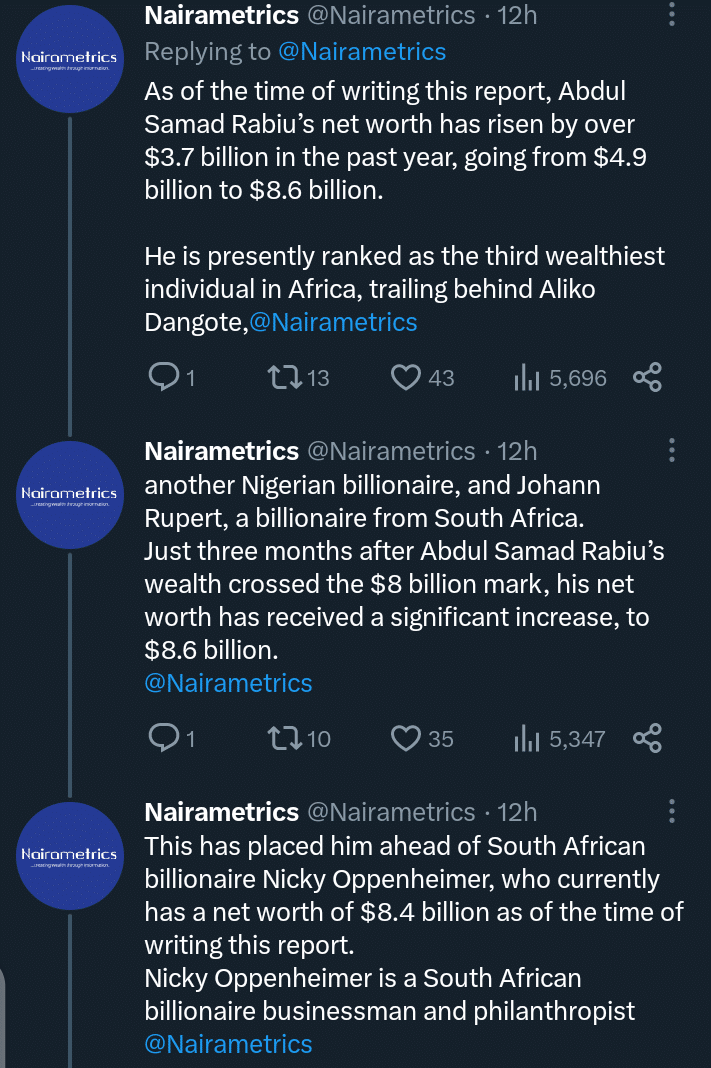Screen dimensions: 711x1068
Task: Reply to the tweet with 5,347 views
Action: pos(163,738)
